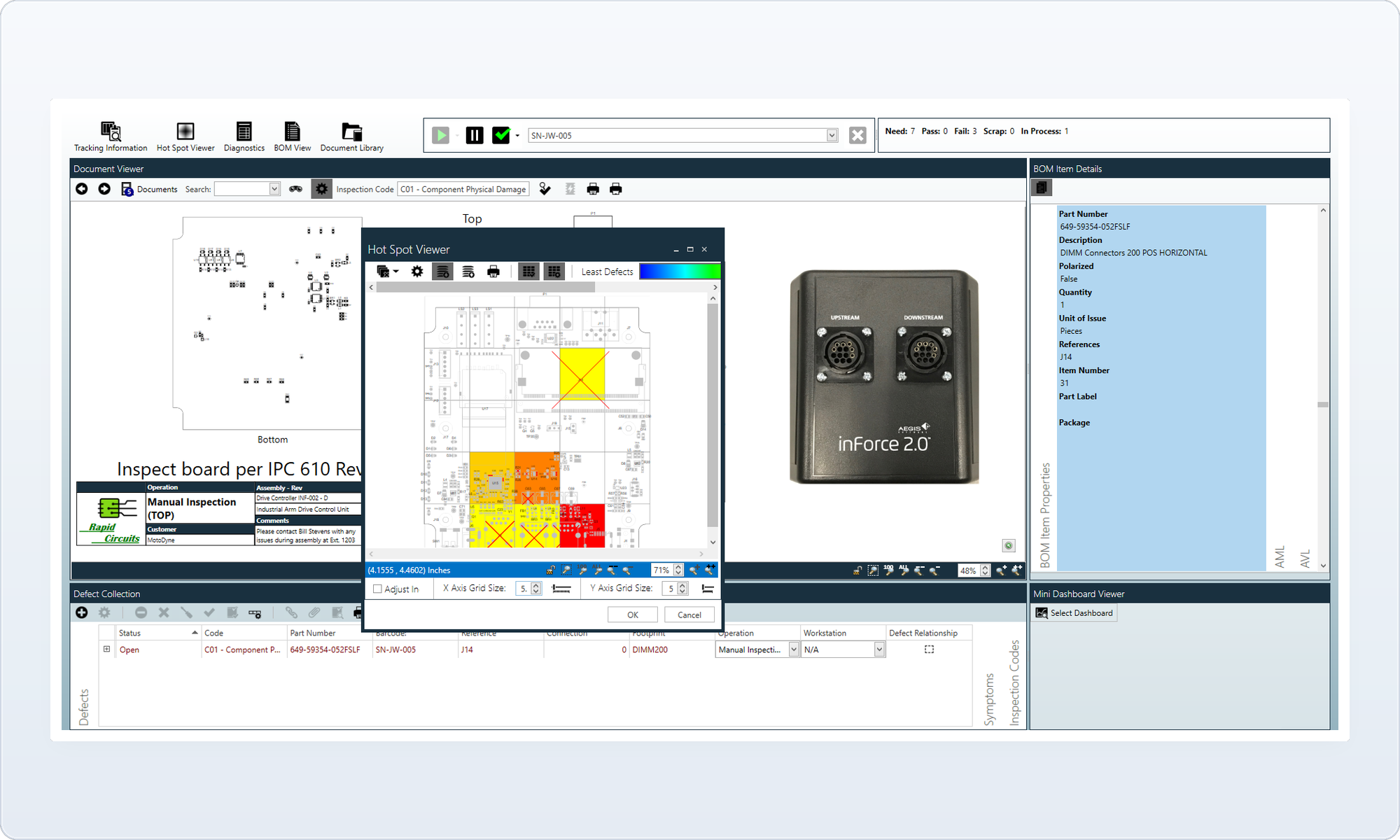The width and height of the screenshot is (1400, 840).
Task: Click the red hot spot grid cell
Action: 582,526
